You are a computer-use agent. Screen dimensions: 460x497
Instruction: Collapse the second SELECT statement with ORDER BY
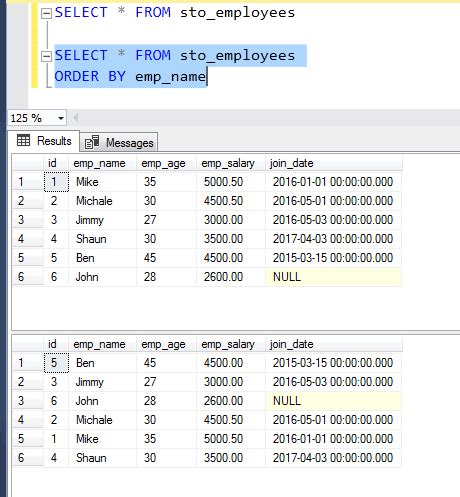46,56
